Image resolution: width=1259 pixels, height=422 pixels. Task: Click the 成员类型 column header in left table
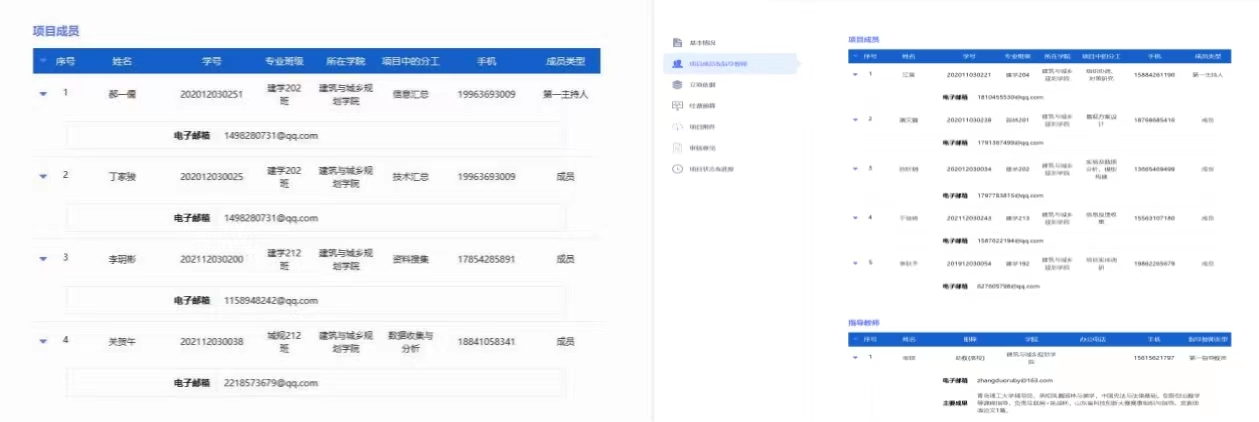[565, 61]
